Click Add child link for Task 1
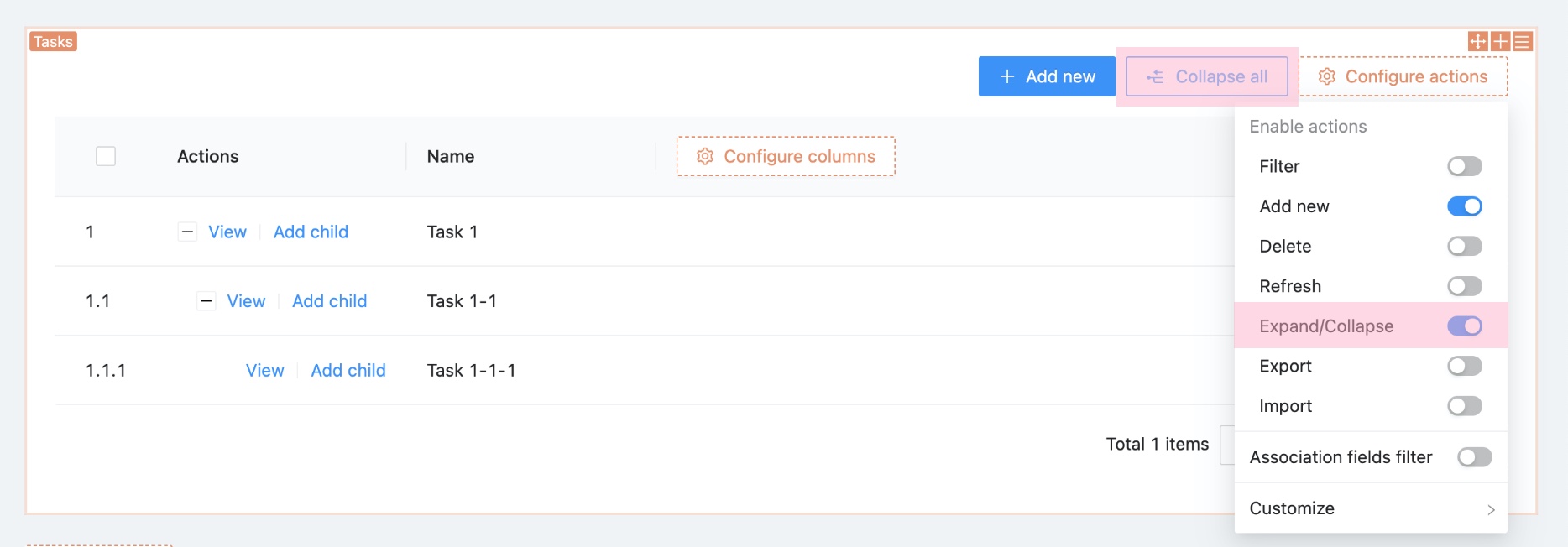Screen dimensions: 1568x547 (x=311, y=232)
